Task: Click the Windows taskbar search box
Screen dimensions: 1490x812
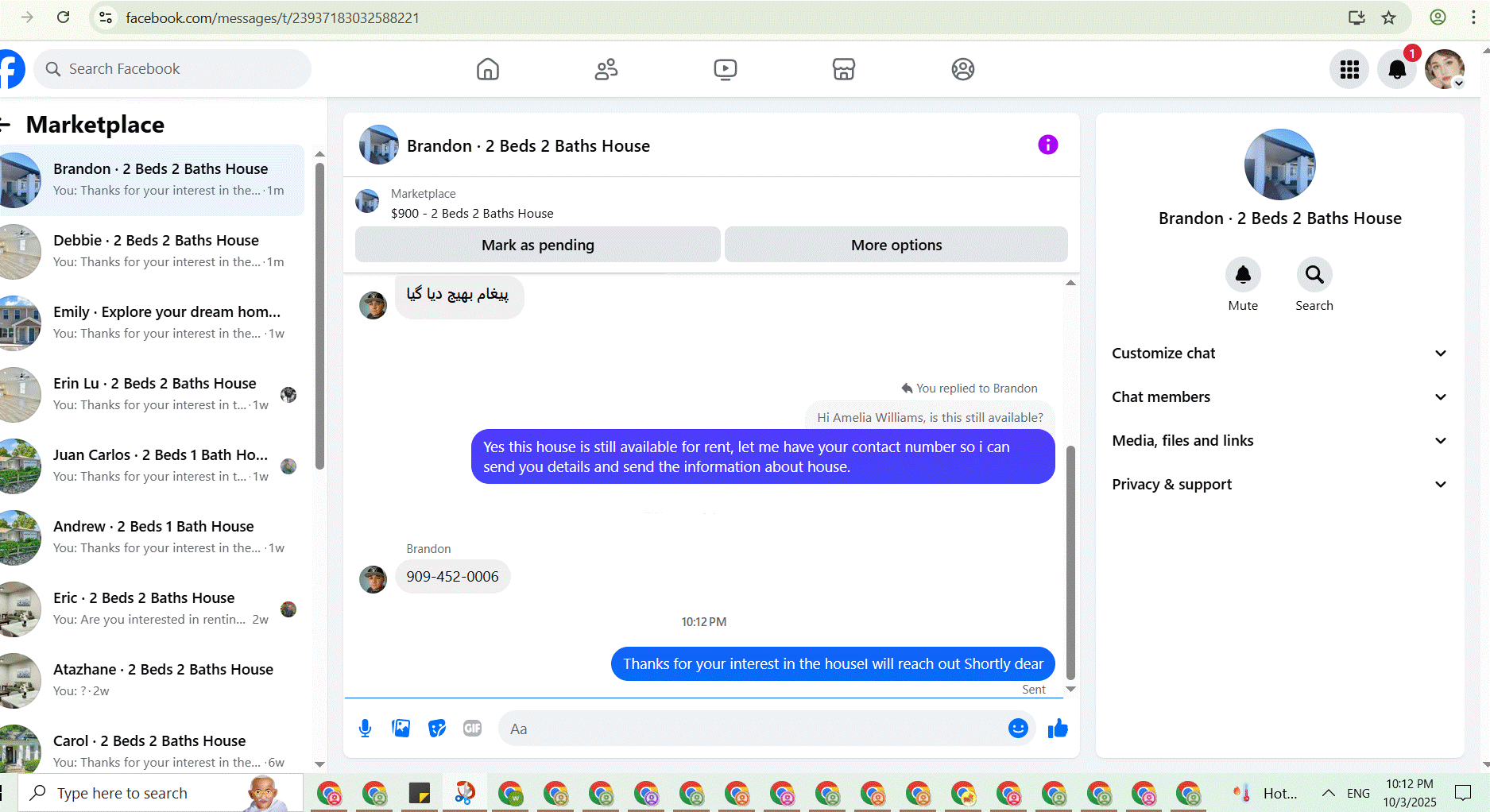Action: tap(161, 793)
